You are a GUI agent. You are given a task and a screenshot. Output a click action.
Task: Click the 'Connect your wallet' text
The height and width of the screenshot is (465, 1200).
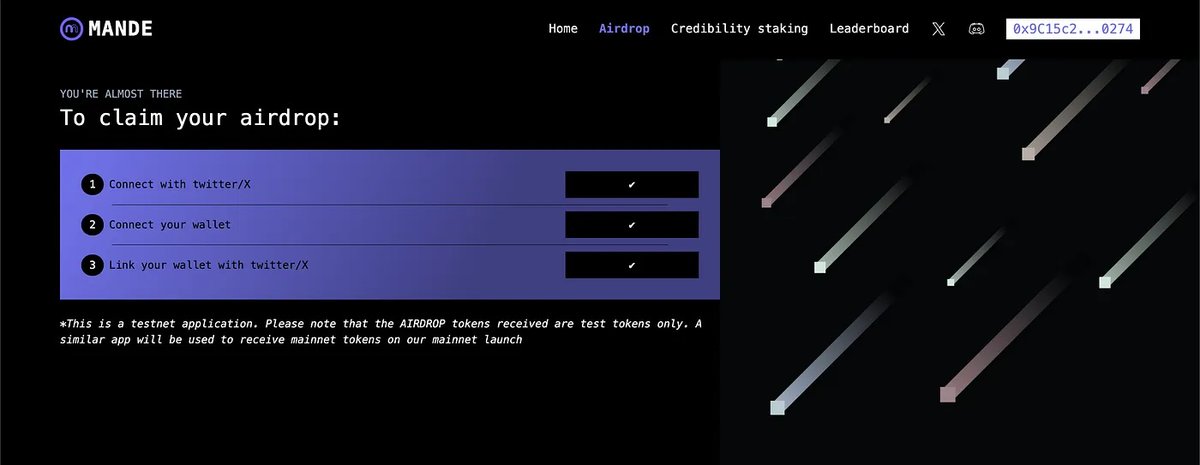pyautogui.click(x=170, y=225)
